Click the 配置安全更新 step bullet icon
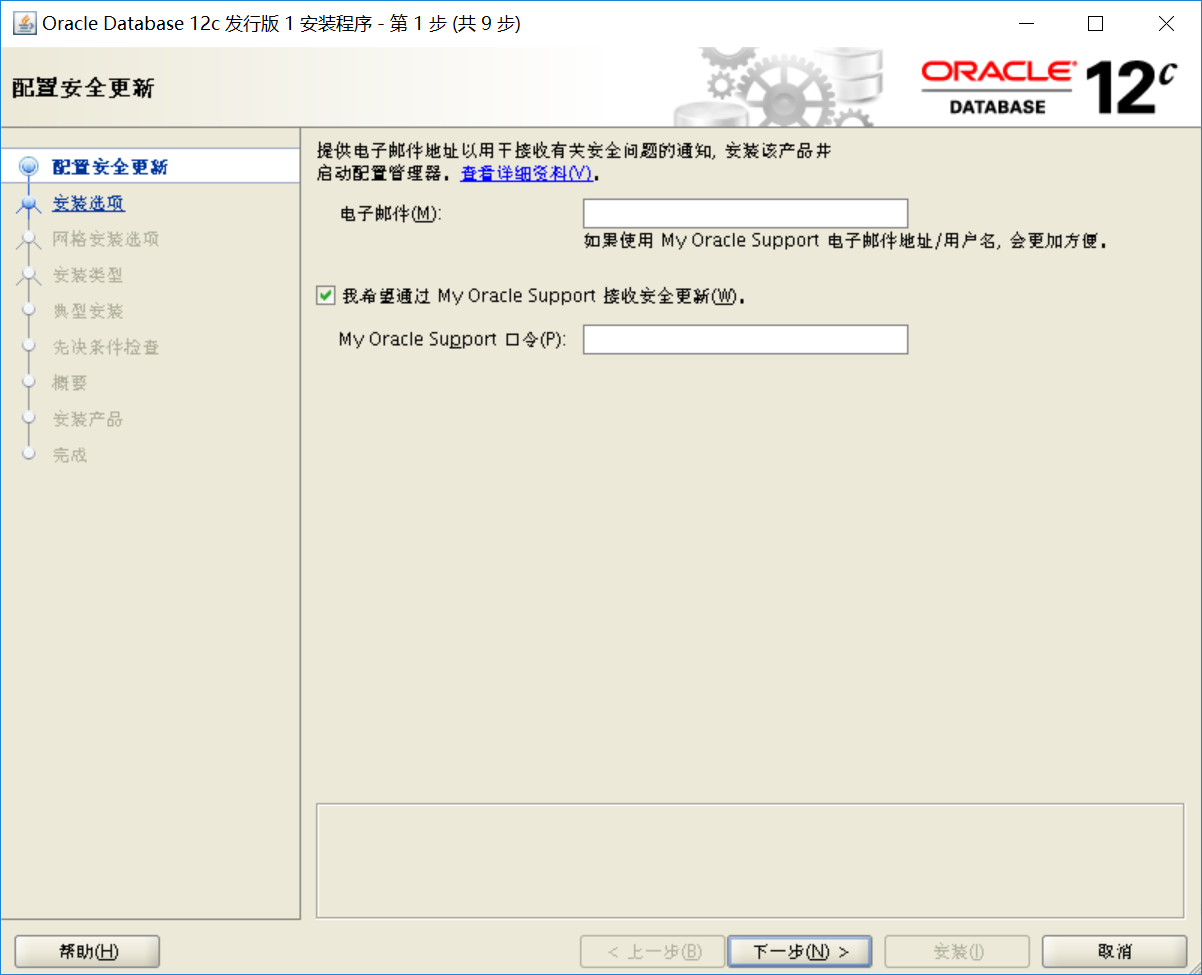 [29, 167]
